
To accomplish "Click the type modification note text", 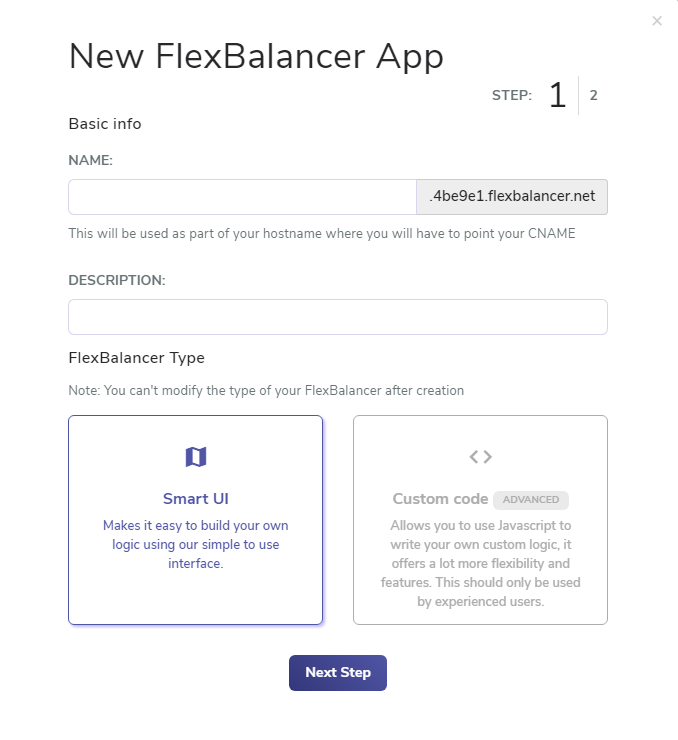I will [266, 391].
